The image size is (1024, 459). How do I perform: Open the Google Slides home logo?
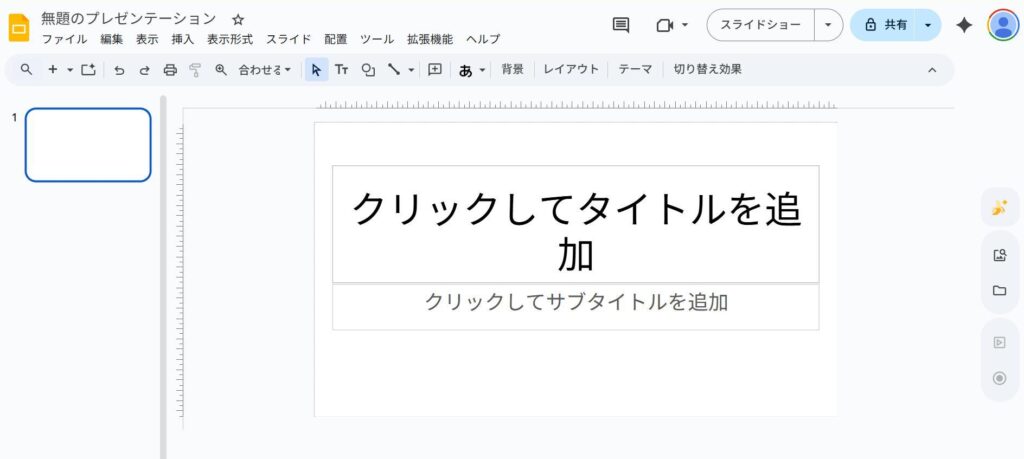tap(18, 27)
